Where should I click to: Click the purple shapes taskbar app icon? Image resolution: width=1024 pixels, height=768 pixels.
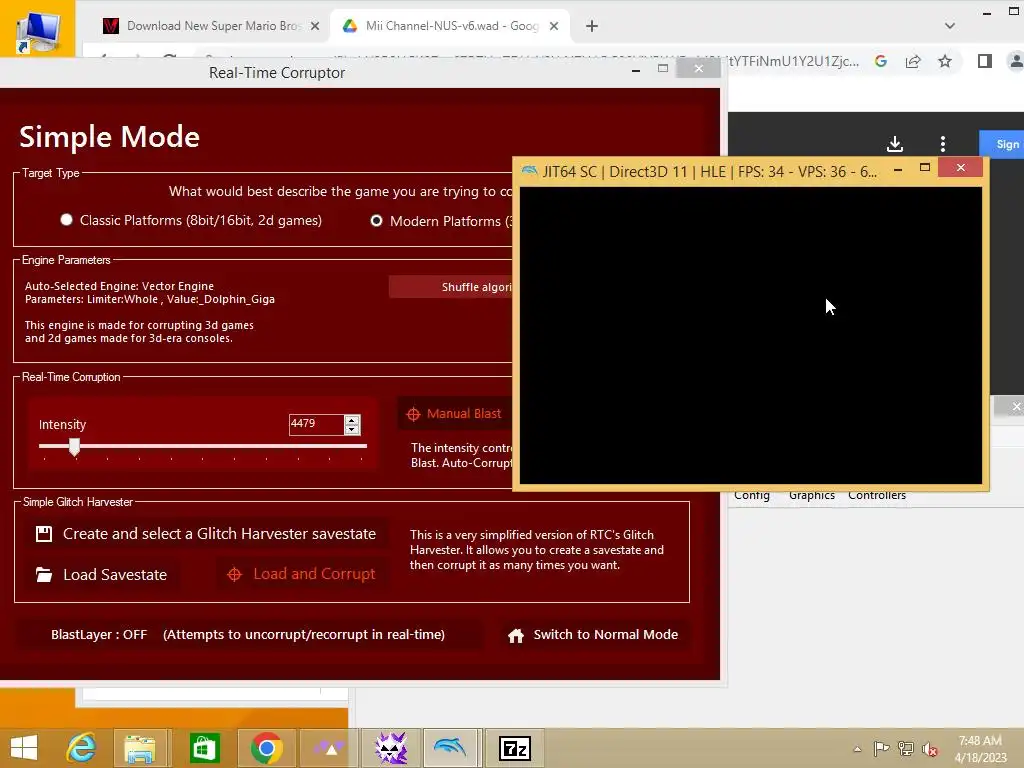click(328, 748)
